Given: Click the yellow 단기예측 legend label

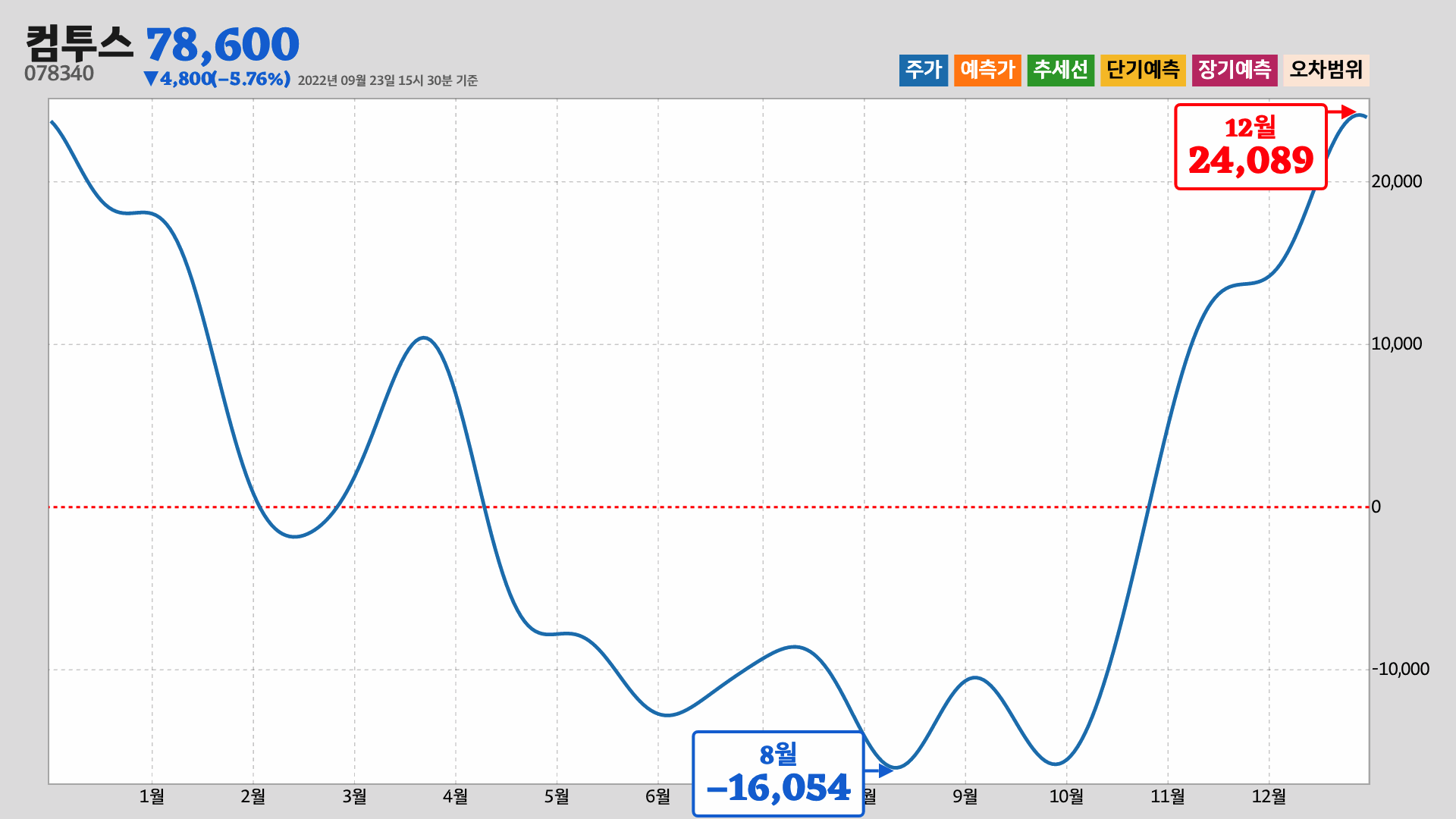Looking at the screenshot, I should [1143, 70].
